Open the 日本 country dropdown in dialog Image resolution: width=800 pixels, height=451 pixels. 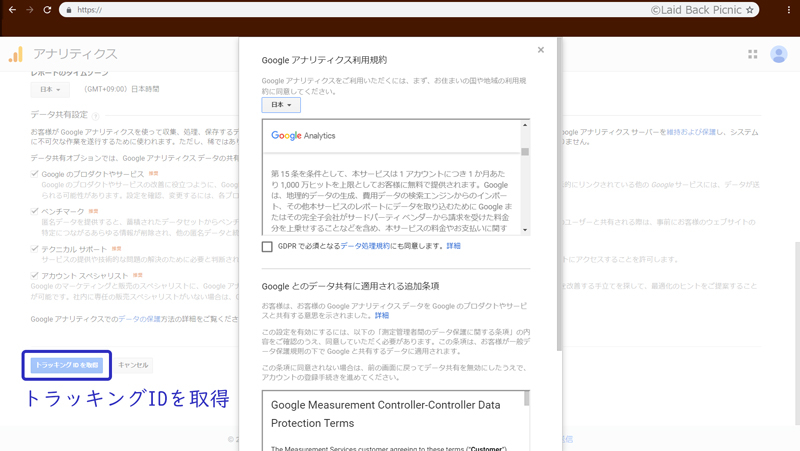click(281, 105)
